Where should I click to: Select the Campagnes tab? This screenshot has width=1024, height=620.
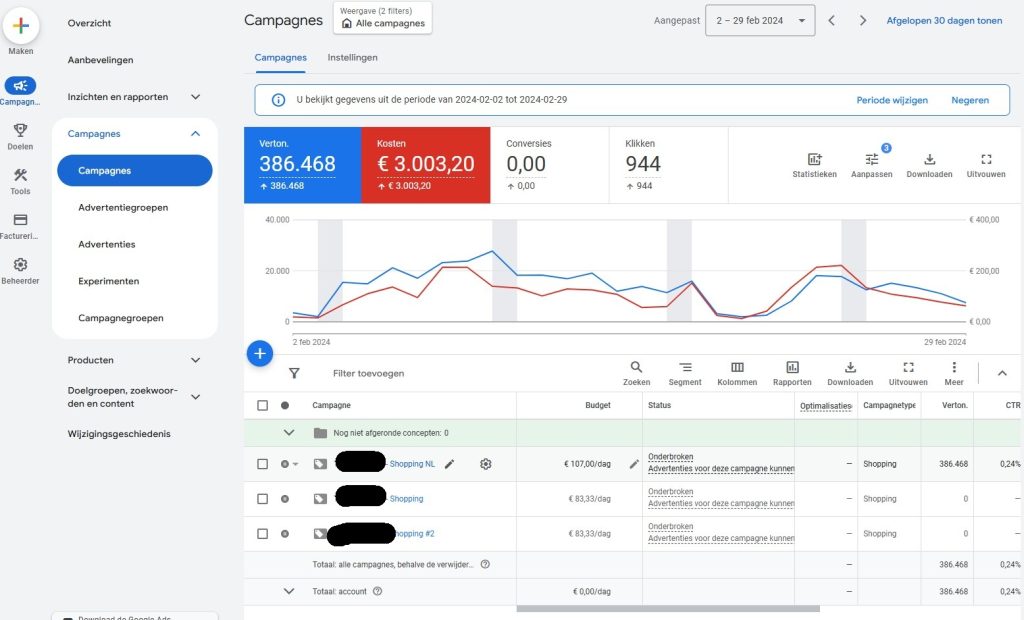(x=280, y=57)
